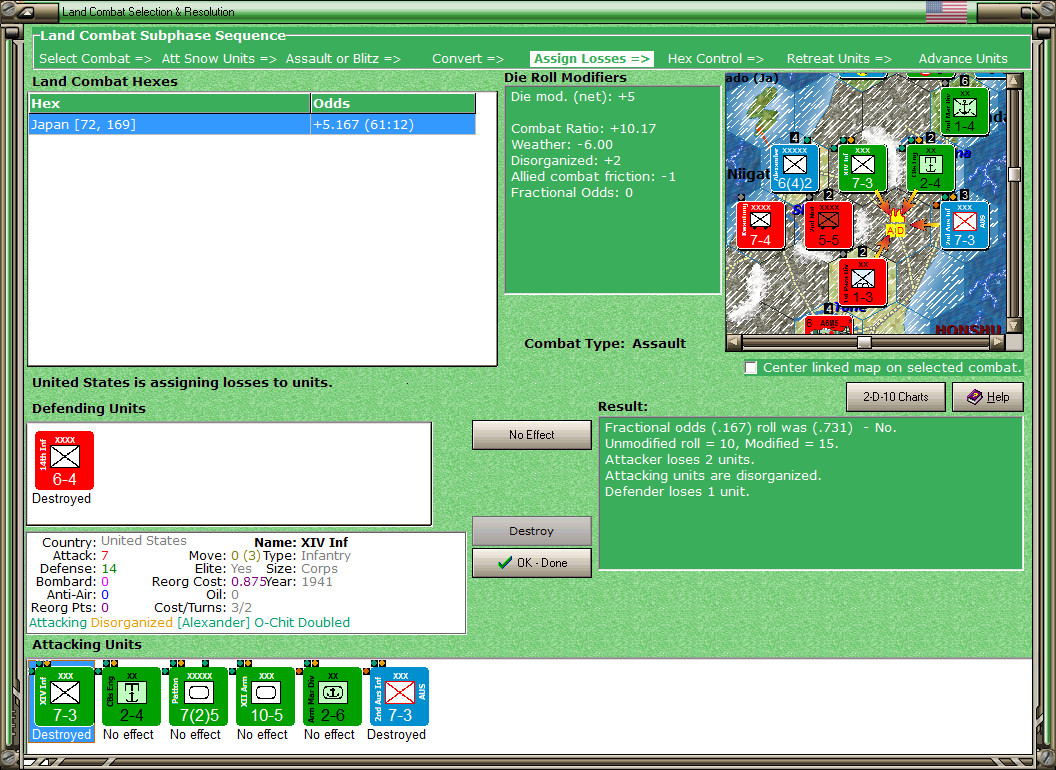Click the Destroy button
Image resolution: width=1056 pixels, height=770 pixels.
click(531, 531)
